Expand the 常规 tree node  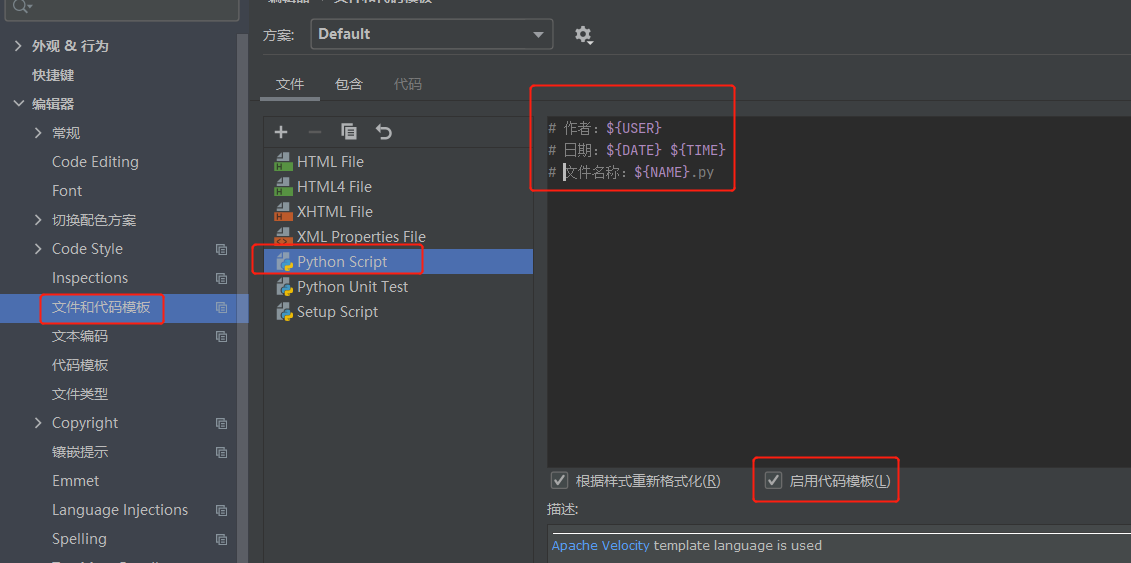(38, 133)
